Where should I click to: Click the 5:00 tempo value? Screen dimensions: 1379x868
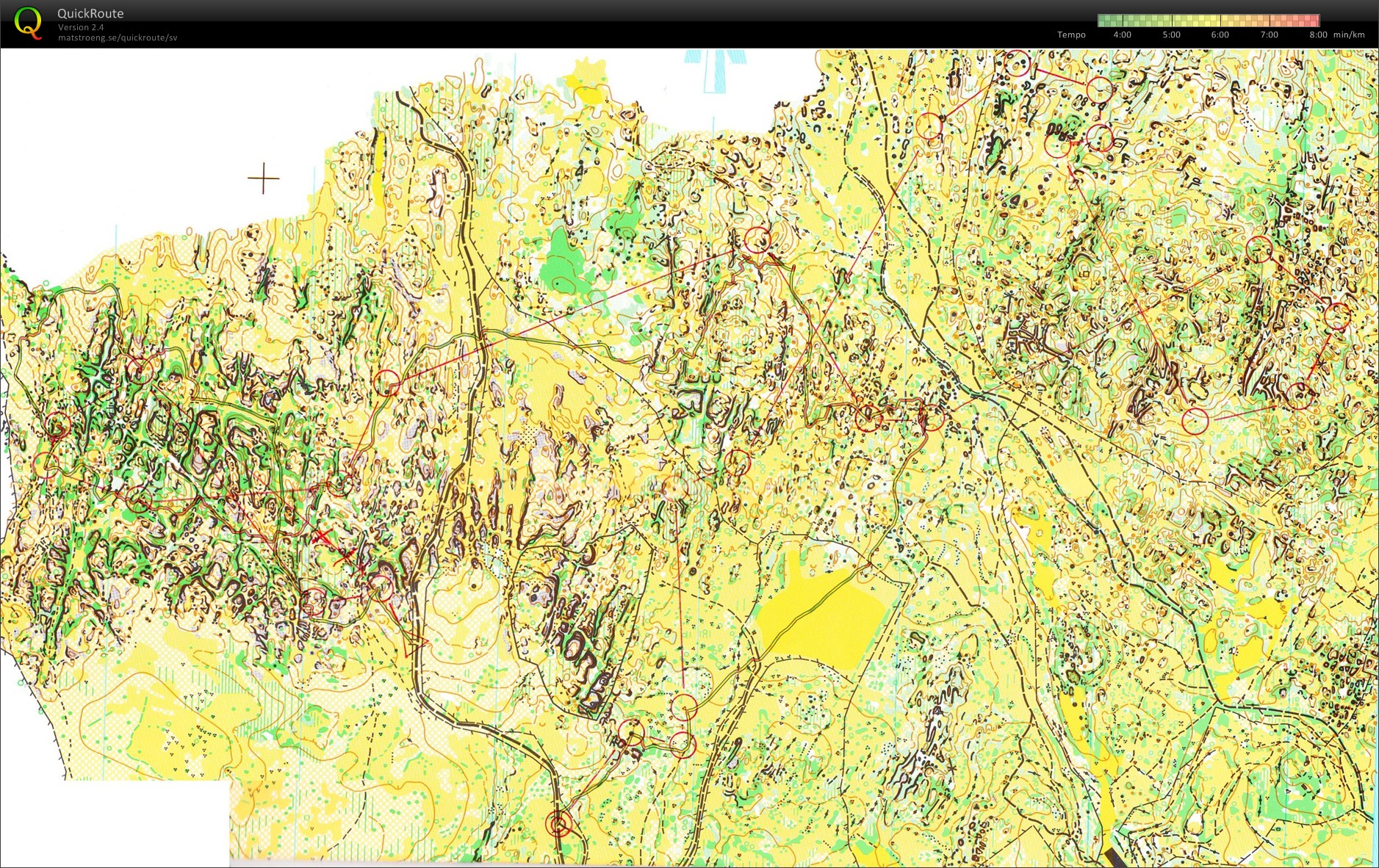click(x=1171, y=35)
